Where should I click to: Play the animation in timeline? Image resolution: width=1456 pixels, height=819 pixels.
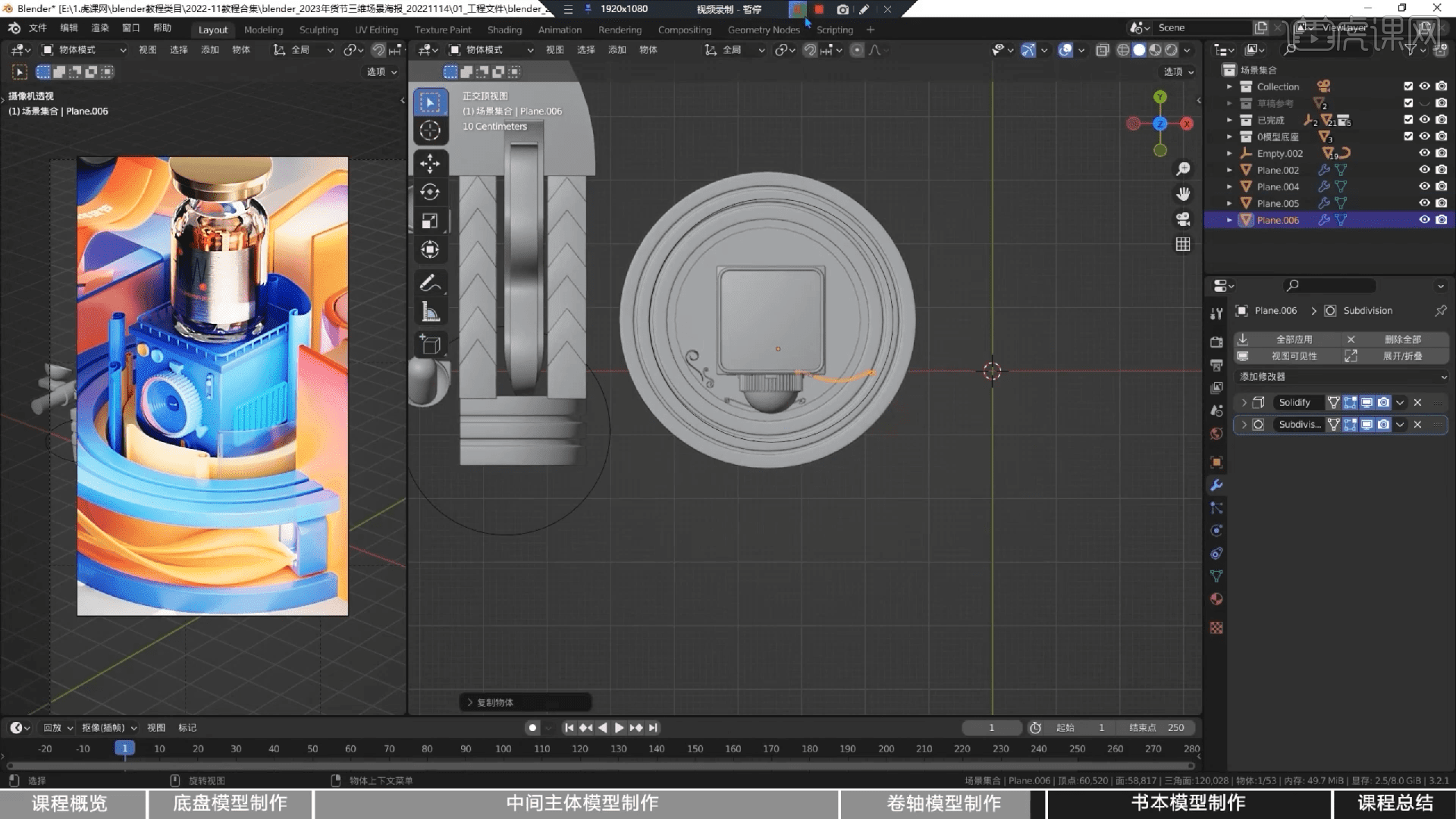point(619,728)
